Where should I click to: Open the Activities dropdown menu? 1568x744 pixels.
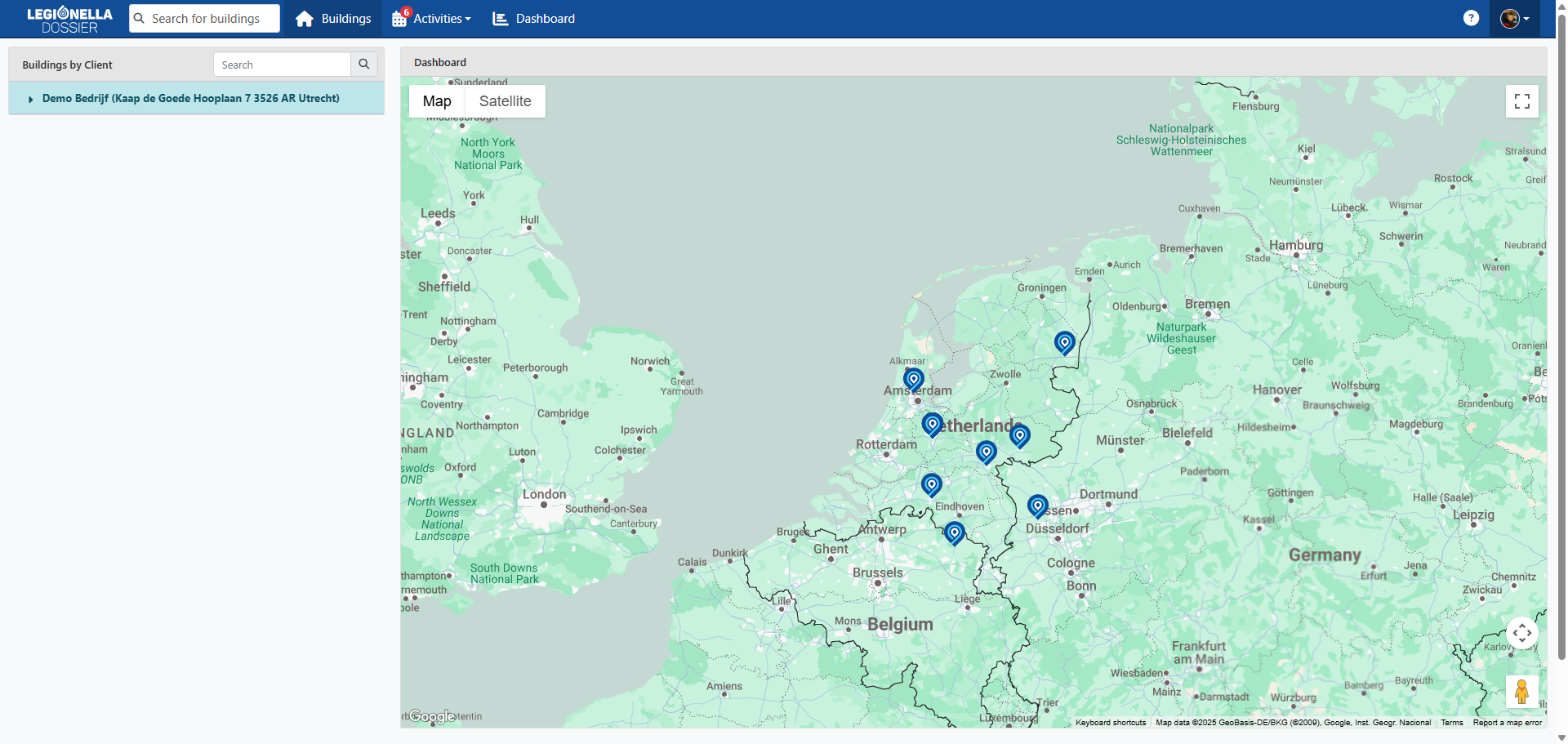click(x=433, y=19)
